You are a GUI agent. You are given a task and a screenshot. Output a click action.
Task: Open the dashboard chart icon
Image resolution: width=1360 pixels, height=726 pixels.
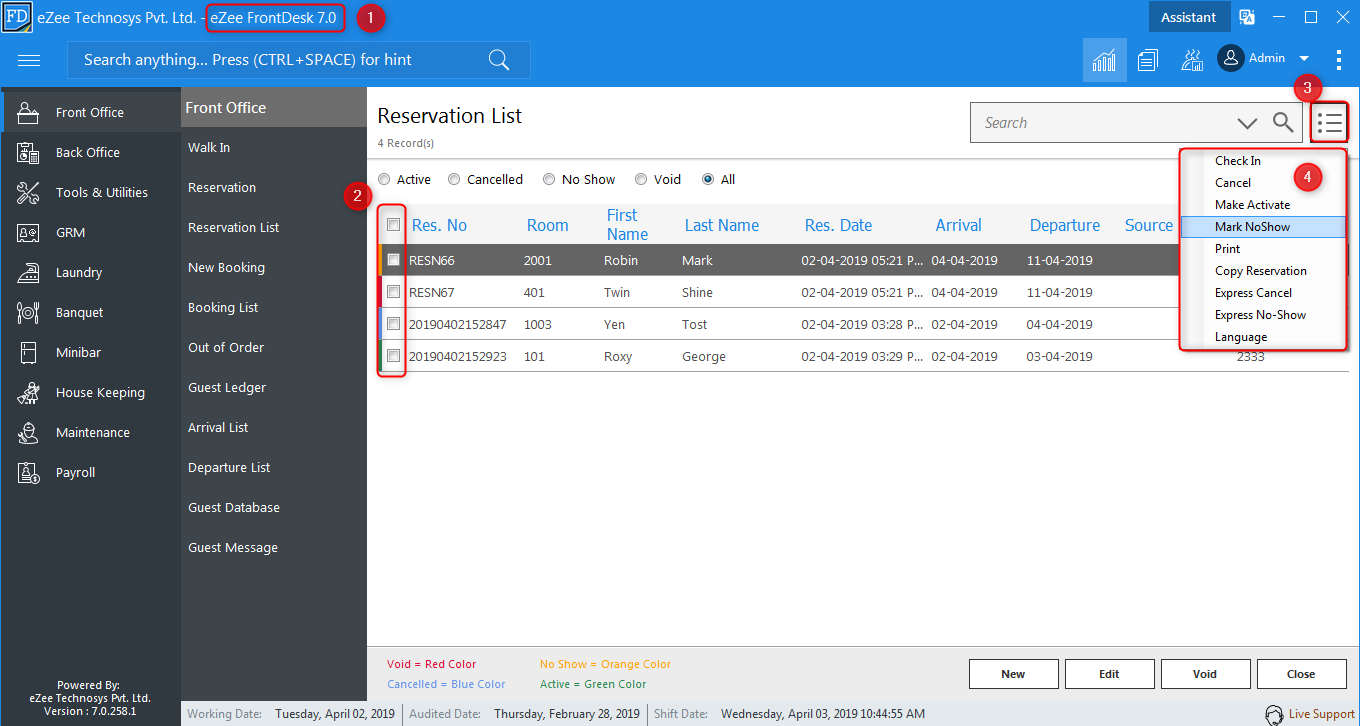tap(1104, 60)
